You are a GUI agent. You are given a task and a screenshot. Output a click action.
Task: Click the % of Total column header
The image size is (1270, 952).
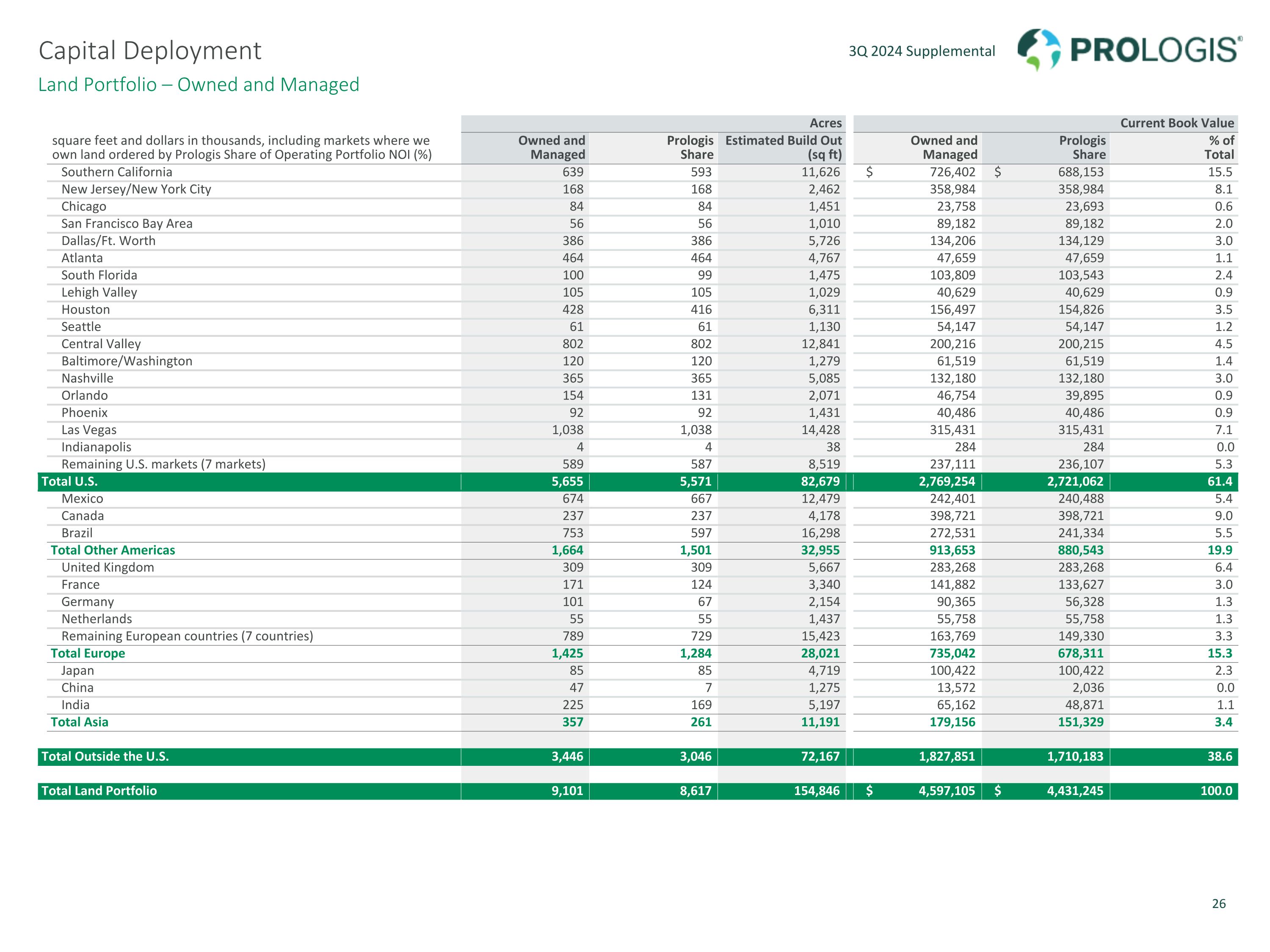click(1220, 148)
